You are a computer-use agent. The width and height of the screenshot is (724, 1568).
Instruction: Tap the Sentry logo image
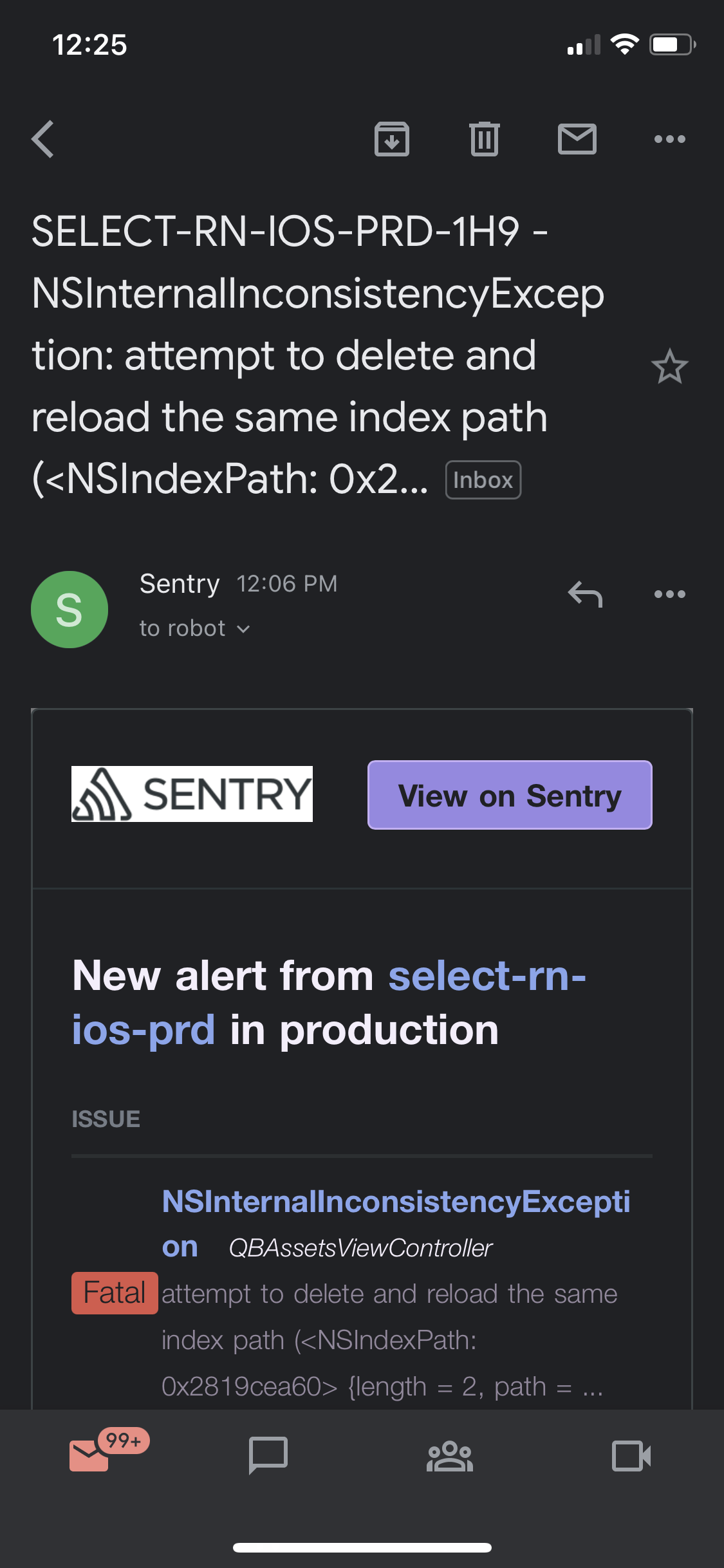tap(192, 794)
